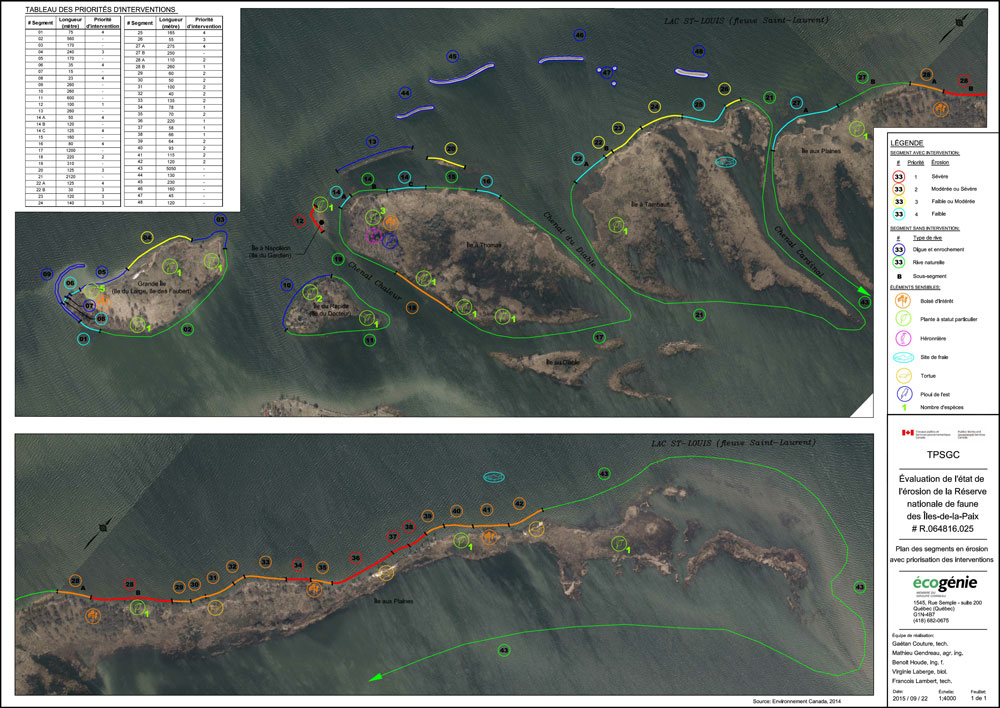1000x708 pixels.
Task: Click the 'Île à Thomas' map label
Action: click(483, 245)
